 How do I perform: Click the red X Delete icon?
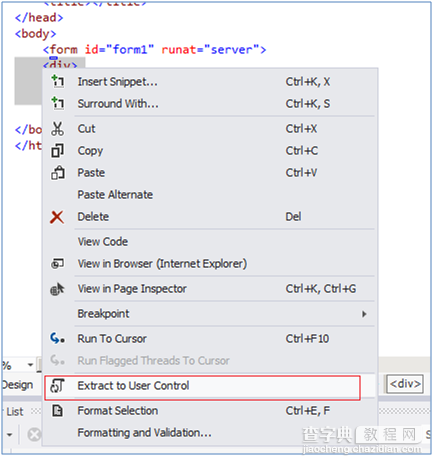coord(57,217)
